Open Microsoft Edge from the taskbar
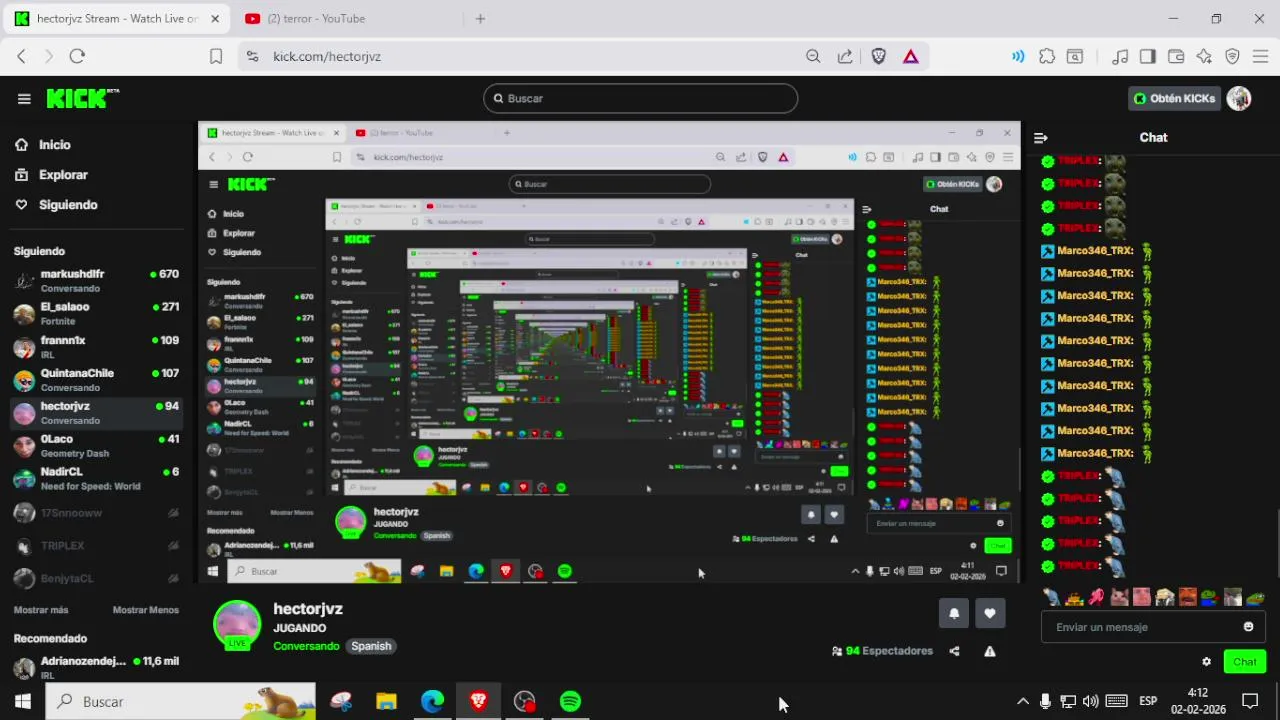 coord(432,702)
